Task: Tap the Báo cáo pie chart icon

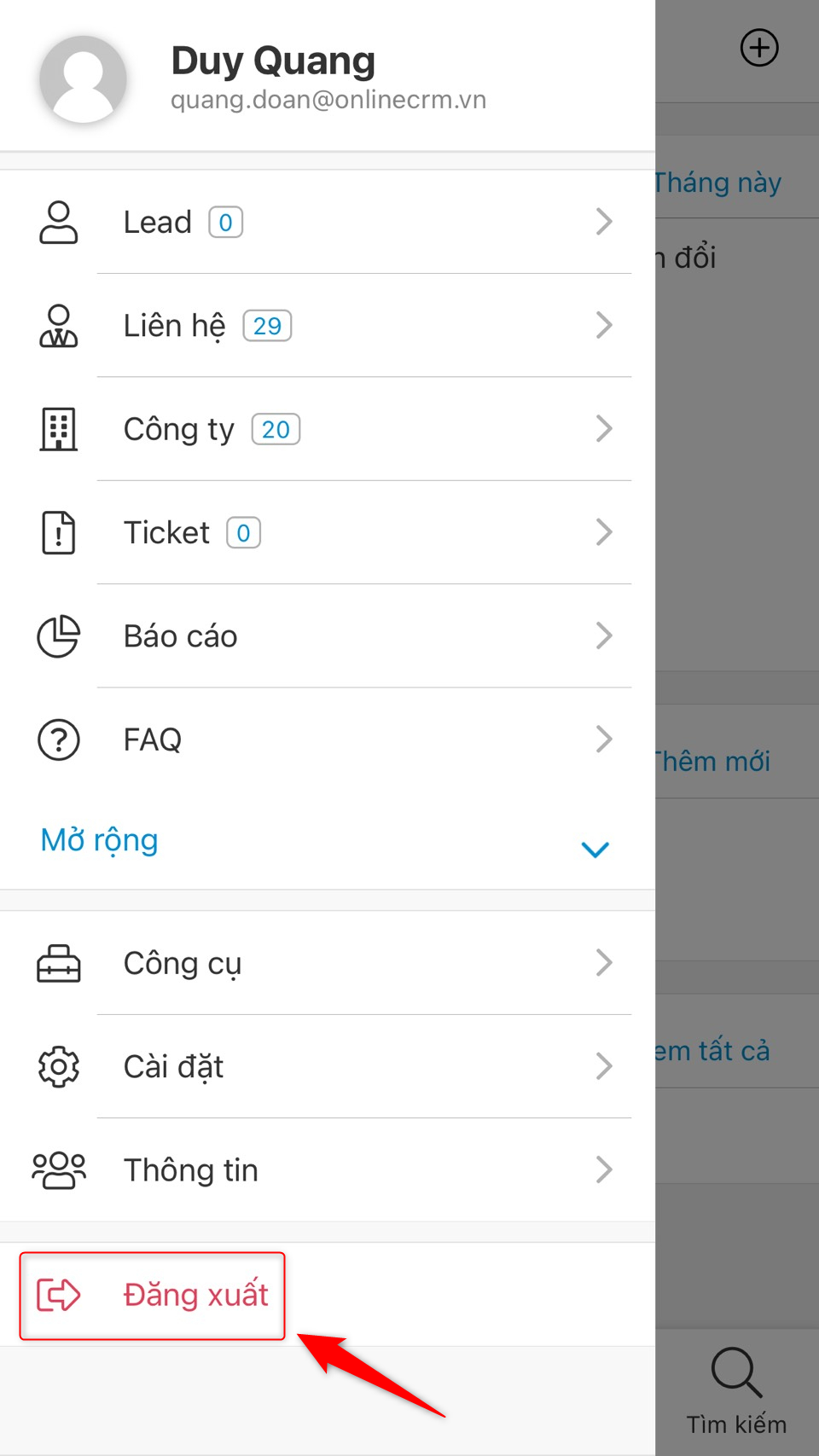Action: (58, 636)
